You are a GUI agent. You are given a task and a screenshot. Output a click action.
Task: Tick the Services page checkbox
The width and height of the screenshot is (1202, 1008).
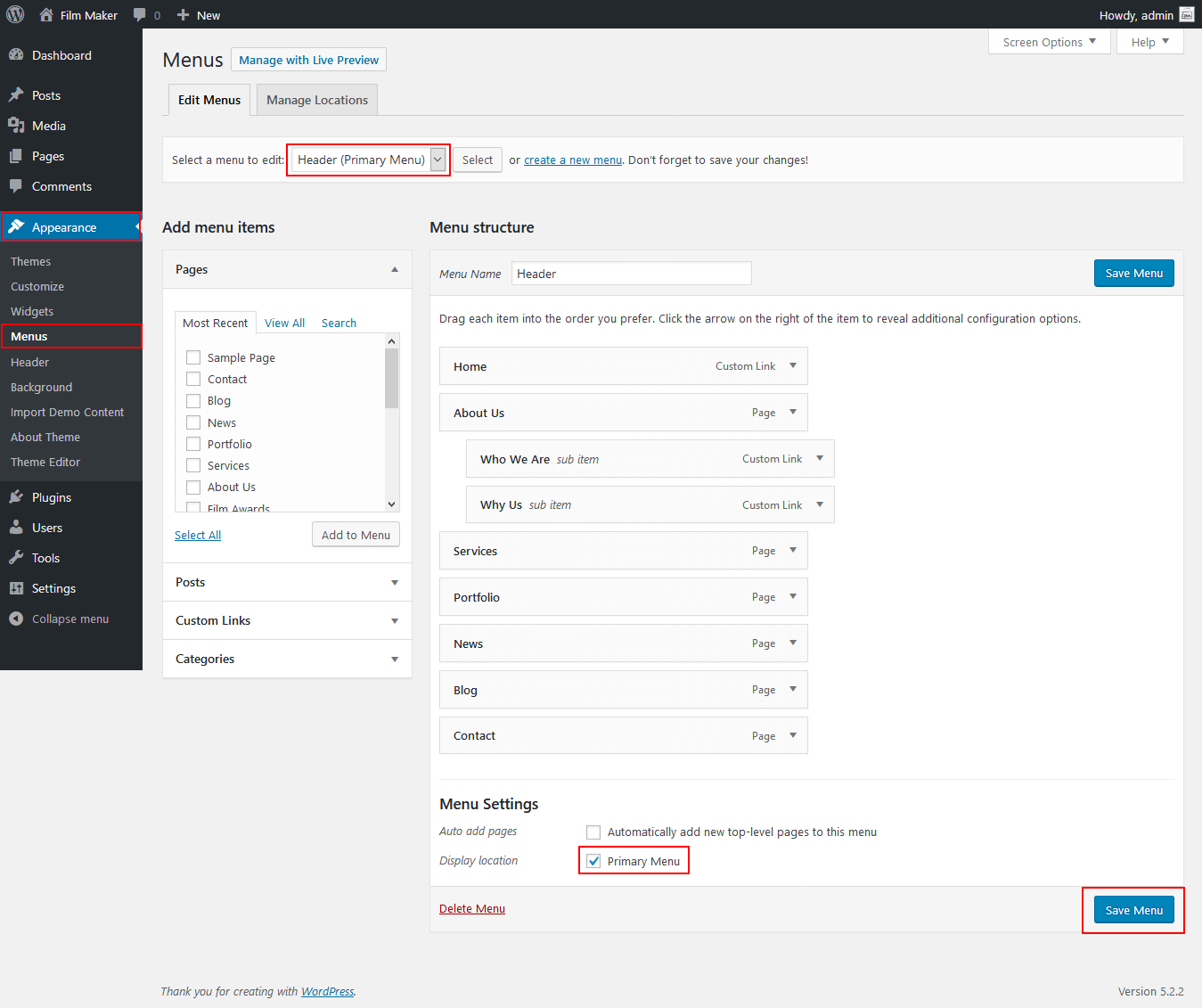(x=193, y=465)
